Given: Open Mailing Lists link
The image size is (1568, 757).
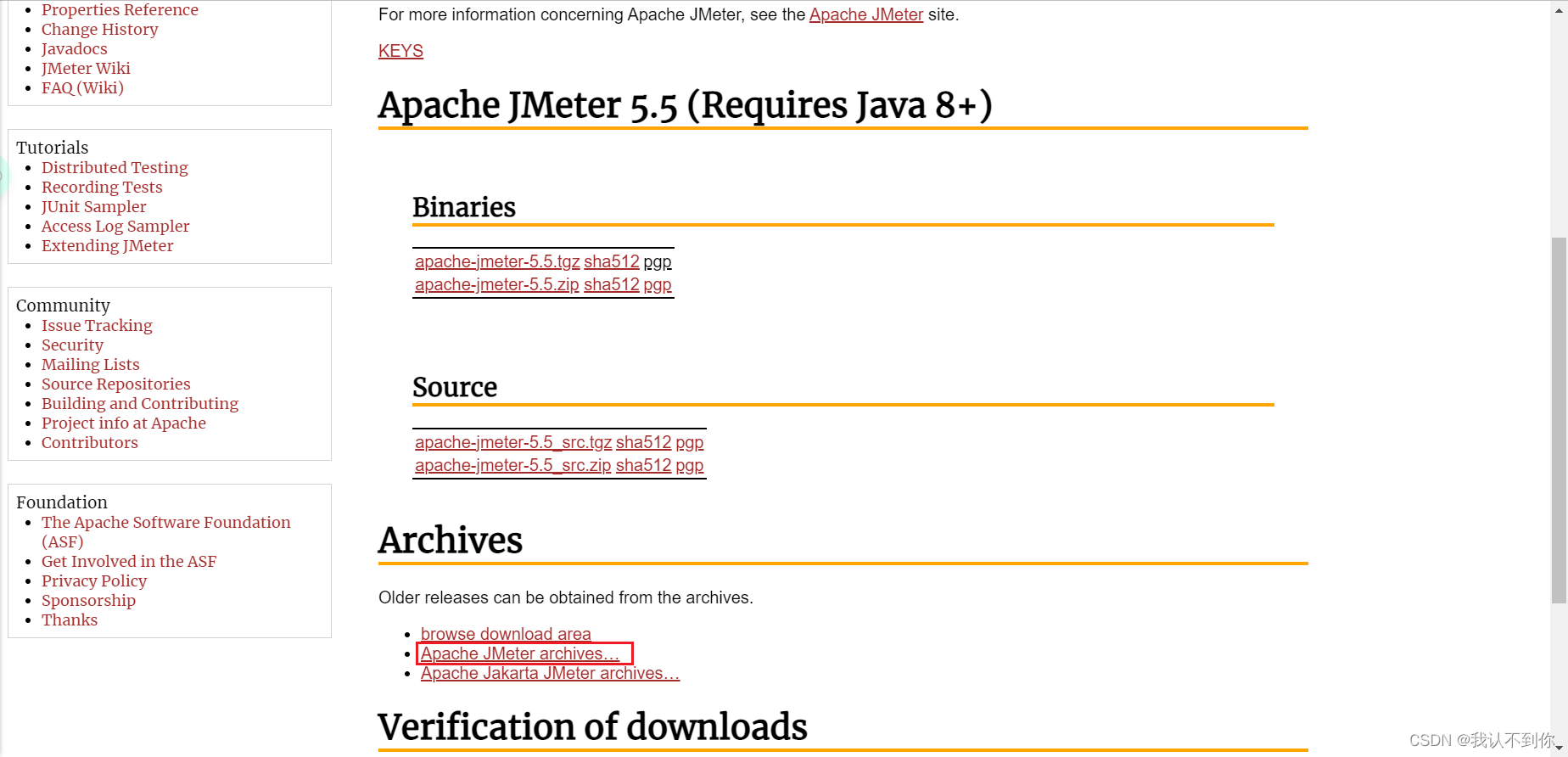Looking at the screenshot, I should 90,364.
